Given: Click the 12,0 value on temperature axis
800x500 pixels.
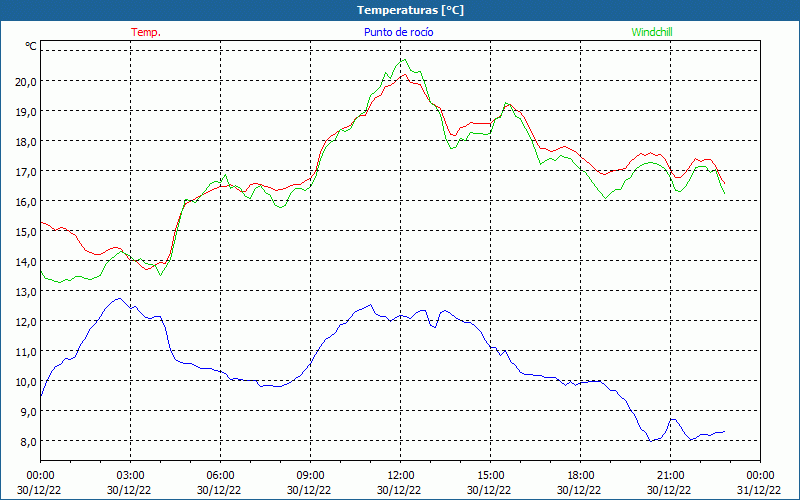Looking at the screenshot, I should click(x=26, y=322).
